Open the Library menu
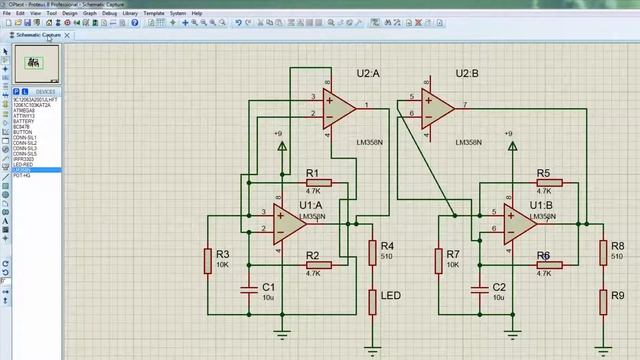640x360 pixels. [130, 13]
